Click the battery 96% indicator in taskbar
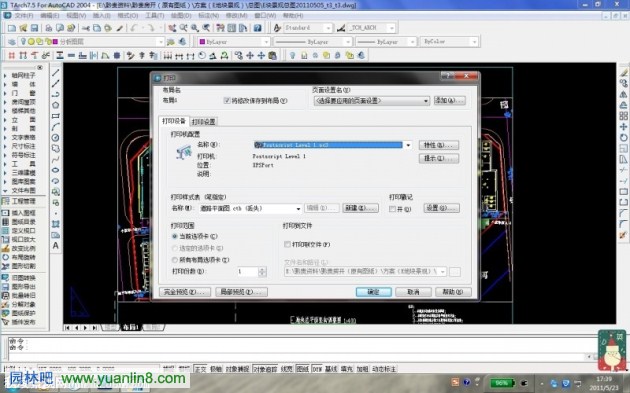 click(x=502, y=383)
